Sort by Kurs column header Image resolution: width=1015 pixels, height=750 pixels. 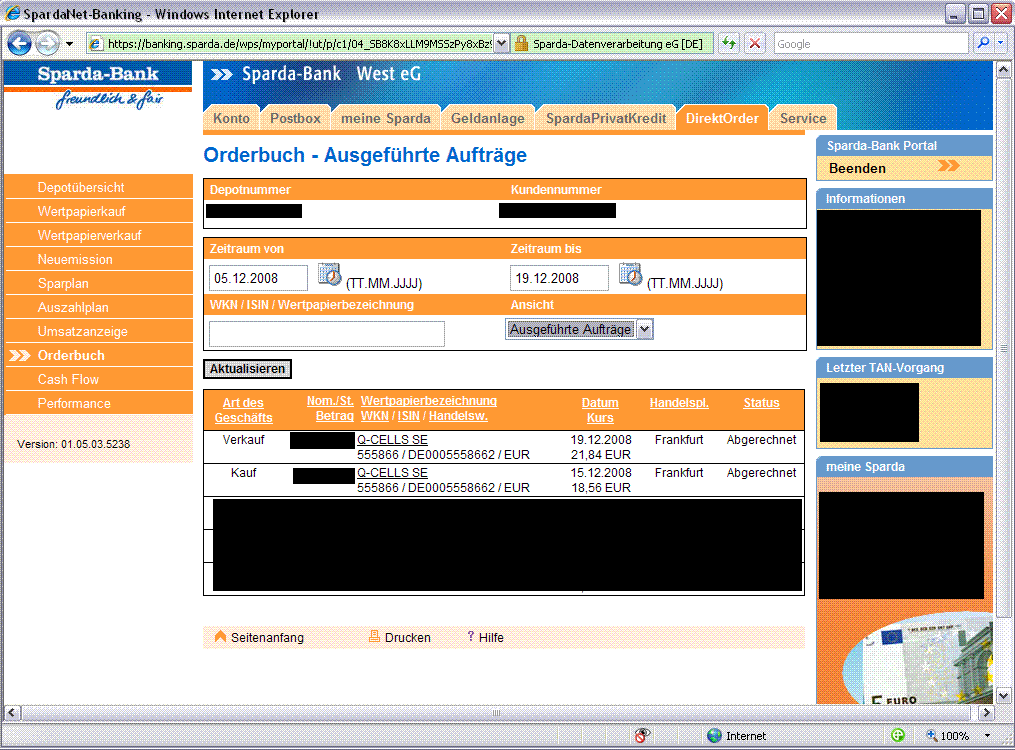pos(600,418)
